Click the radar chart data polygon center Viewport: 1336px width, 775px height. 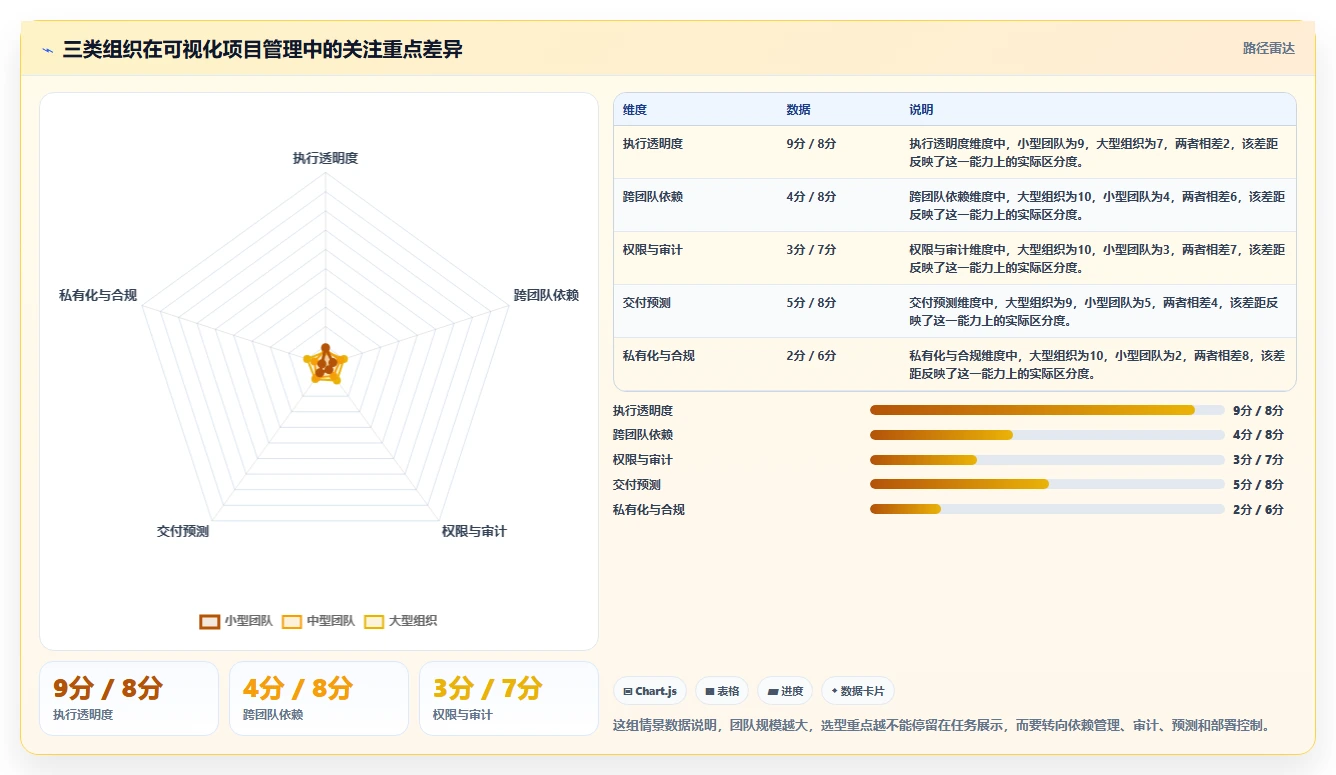click(x=324, y=365)
